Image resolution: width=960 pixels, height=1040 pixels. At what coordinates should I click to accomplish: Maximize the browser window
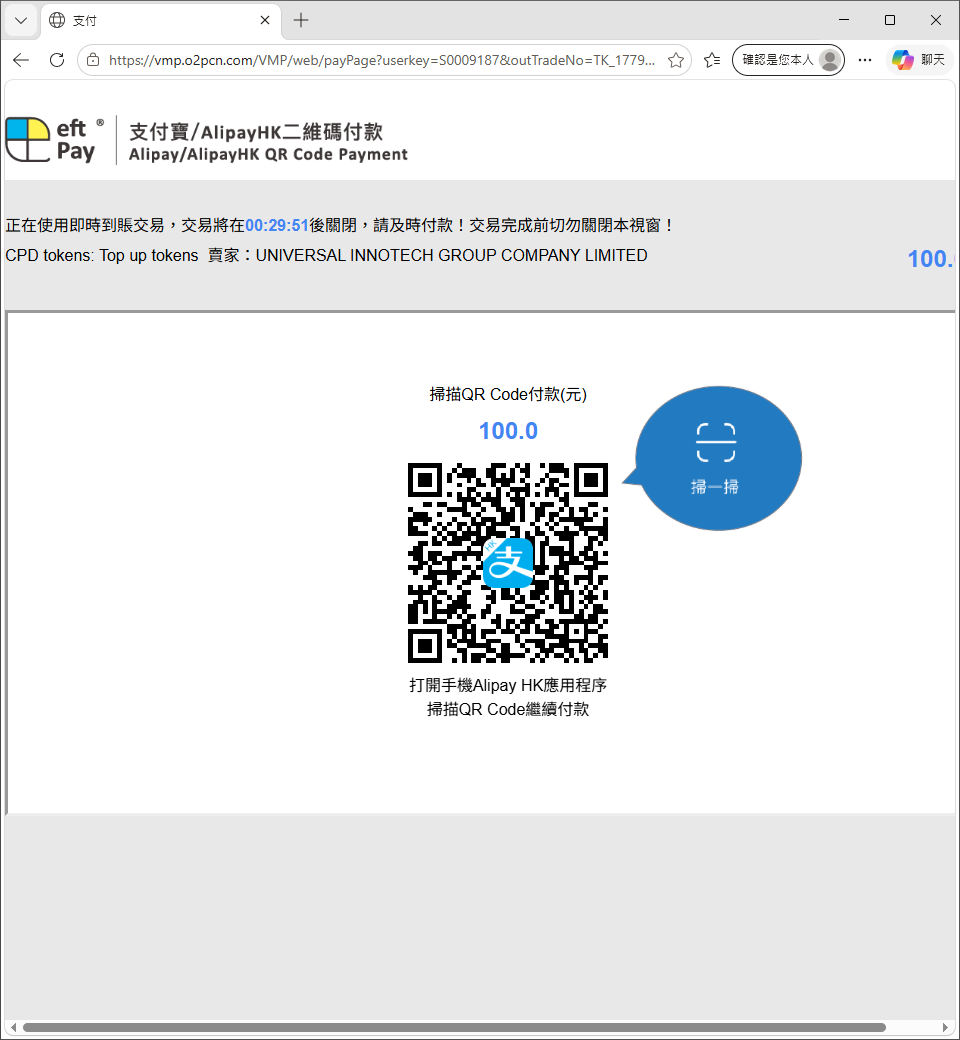tap(890, 21)
